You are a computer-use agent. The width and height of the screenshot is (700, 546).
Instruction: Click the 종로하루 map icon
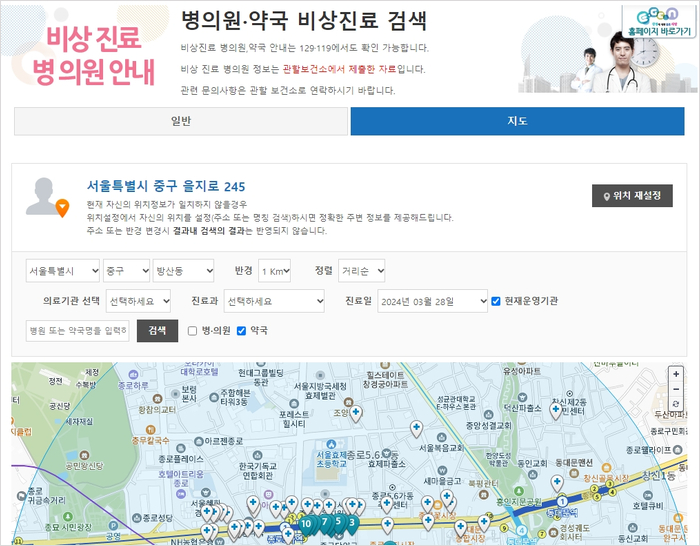pos(133,375)
